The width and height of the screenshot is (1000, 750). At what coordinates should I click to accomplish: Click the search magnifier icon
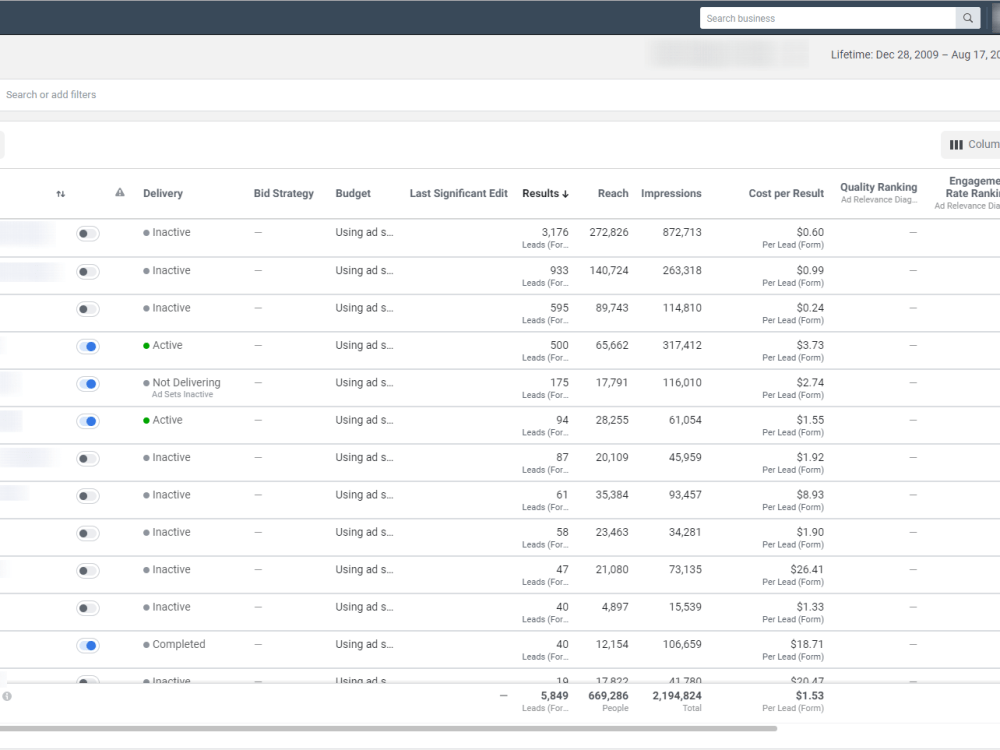tap(967, 18)
